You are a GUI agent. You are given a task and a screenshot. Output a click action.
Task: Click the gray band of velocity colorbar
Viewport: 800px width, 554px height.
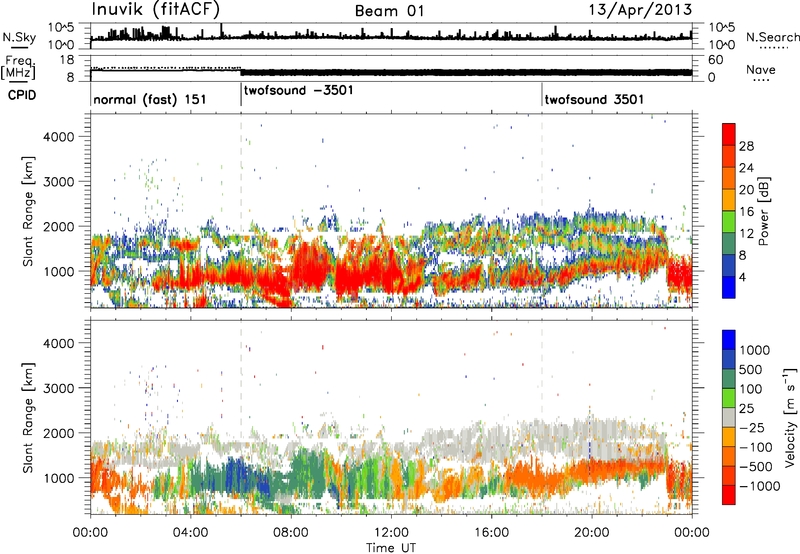[729, 417]
